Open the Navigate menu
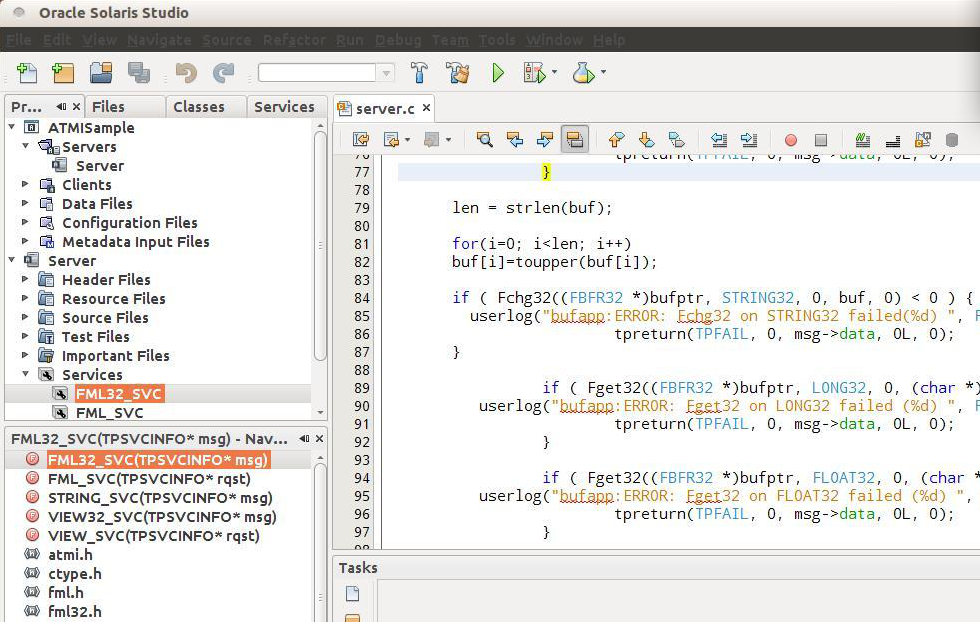This screenshot has width=980, height=622. click(x=159, y=40)
